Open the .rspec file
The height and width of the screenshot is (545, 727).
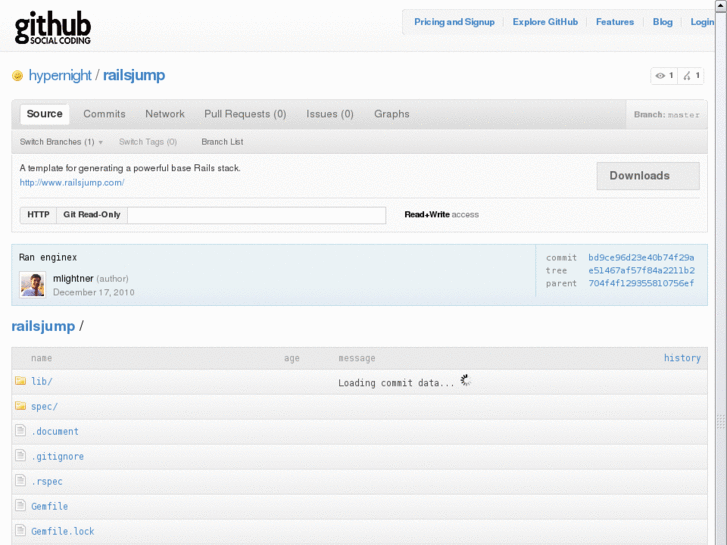[47, 482]
